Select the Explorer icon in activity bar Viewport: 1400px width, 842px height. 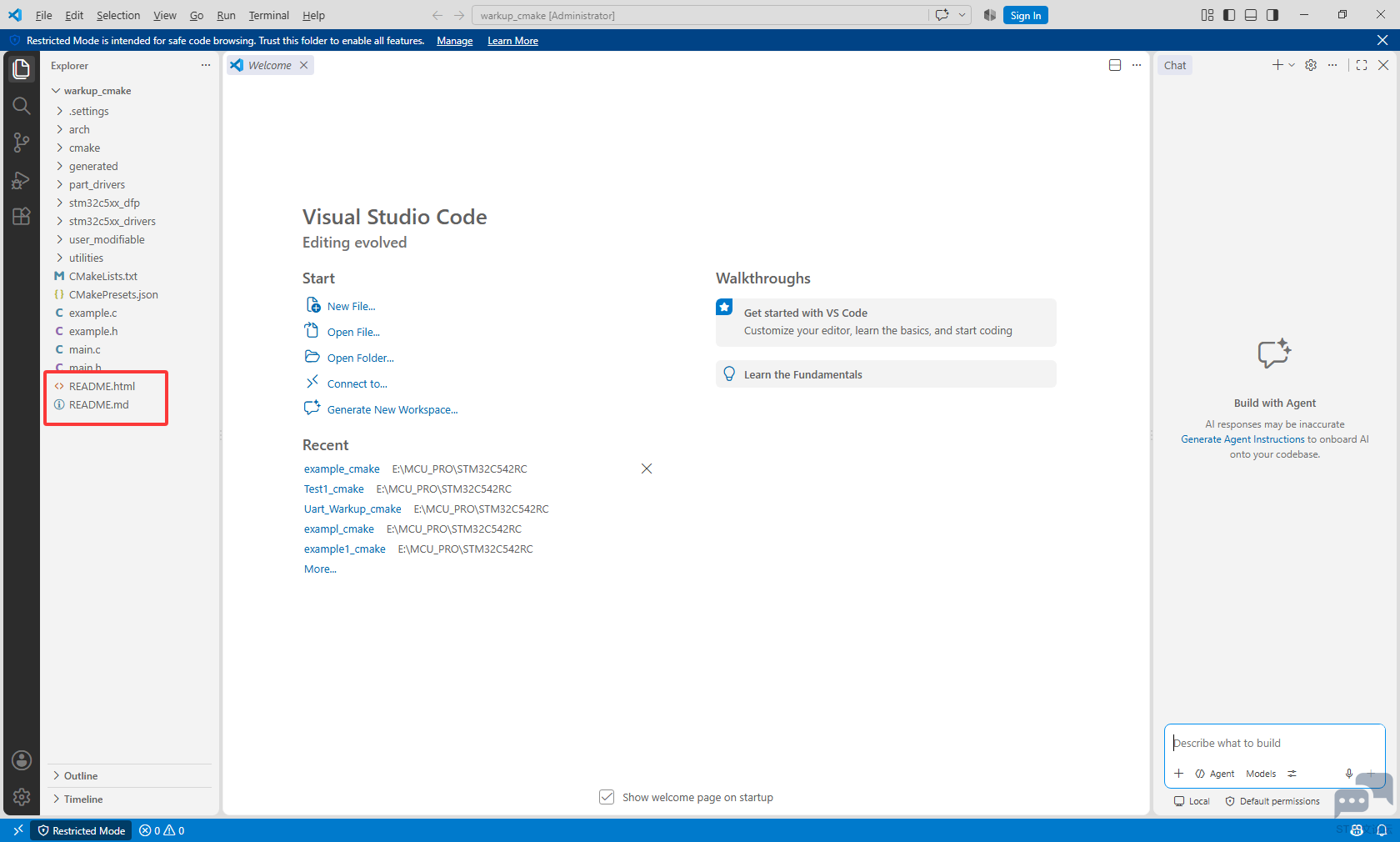pos(22,69)
